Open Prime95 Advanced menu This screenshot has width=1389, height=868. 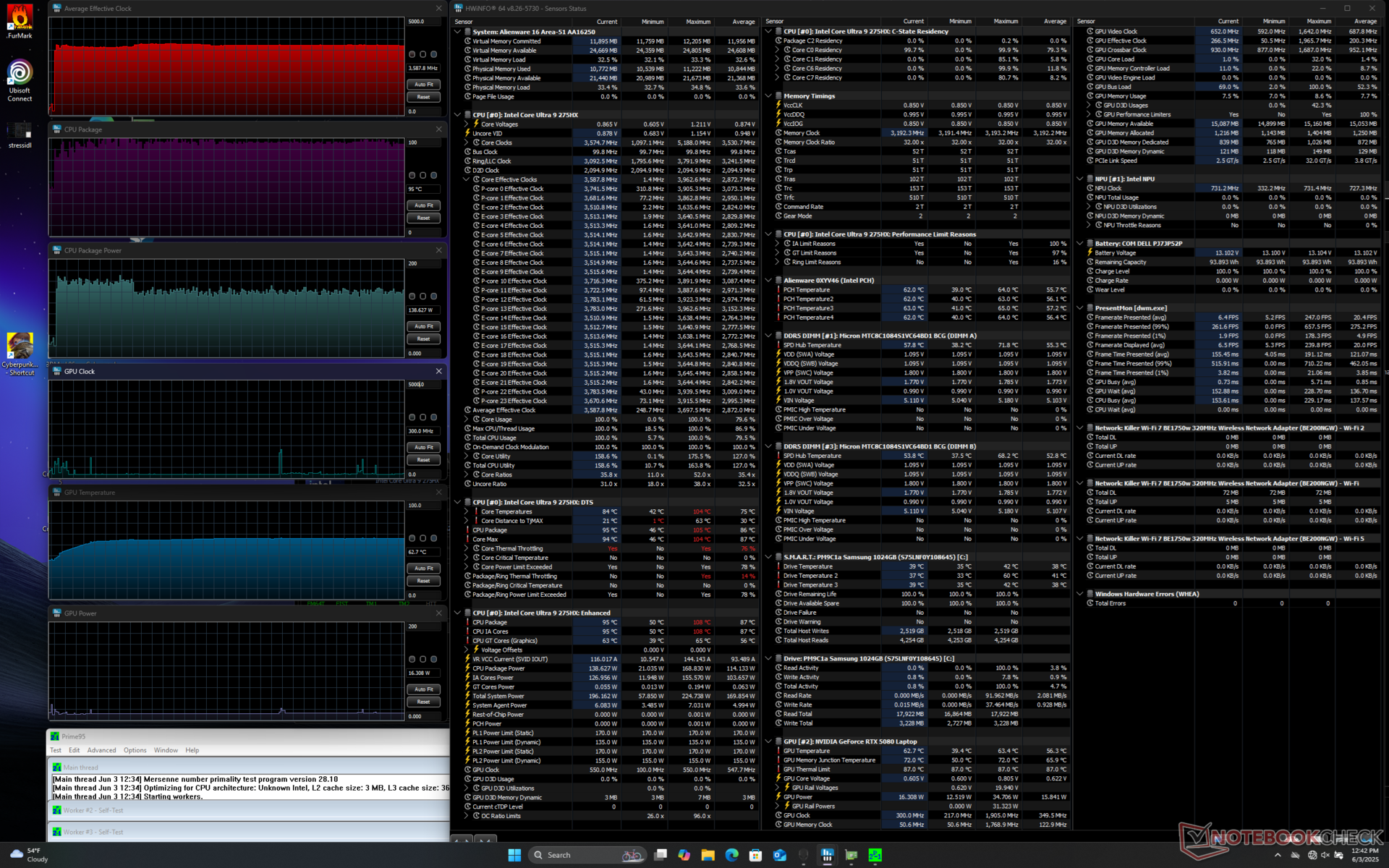101,750
